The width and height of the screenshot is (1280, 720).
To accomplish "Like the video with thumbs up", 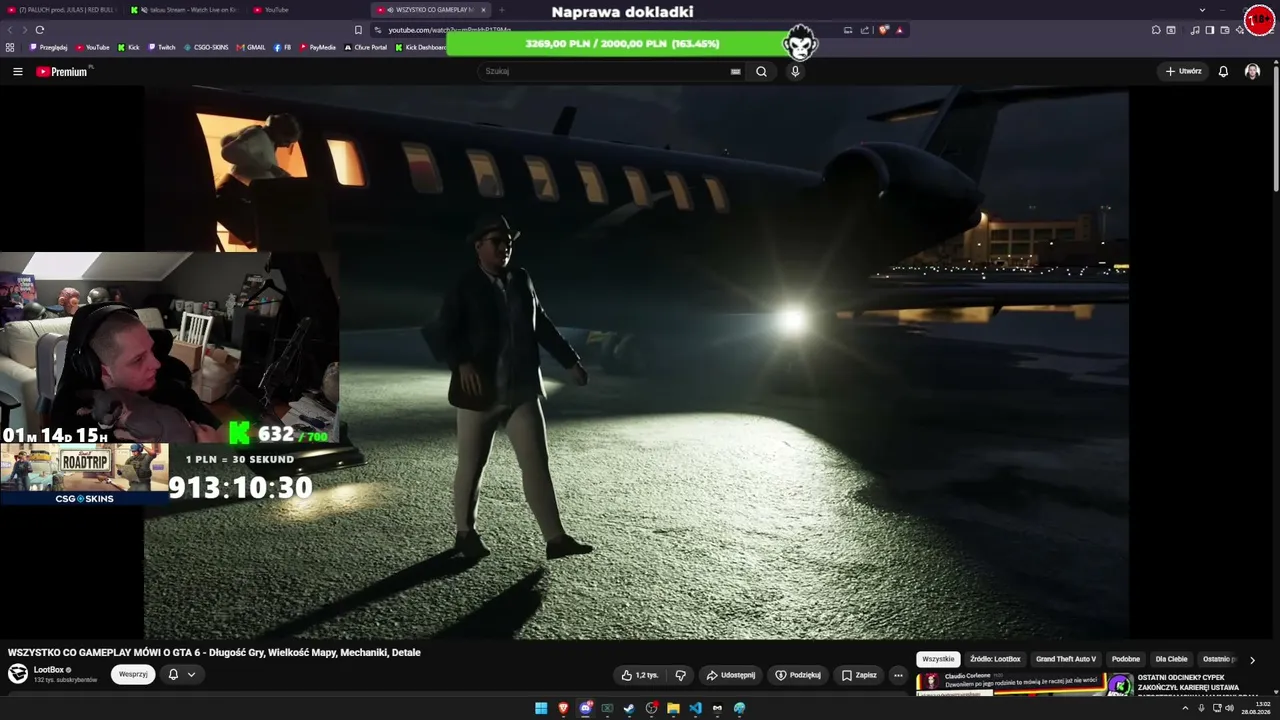I will pos(640,675).
